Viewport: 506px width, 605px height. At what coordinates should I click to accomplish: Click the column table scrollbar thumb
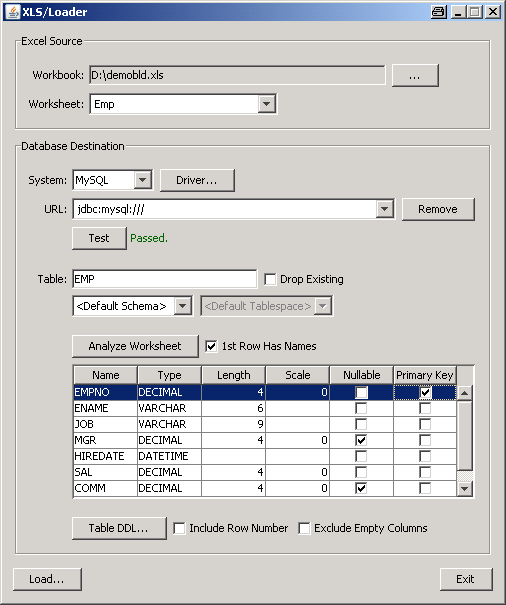[465, 436]
